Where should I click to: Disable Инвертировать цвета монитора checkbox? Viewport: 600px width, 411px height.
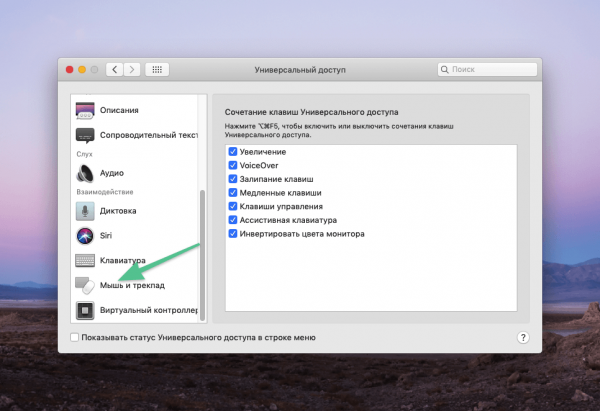(233, 233)
